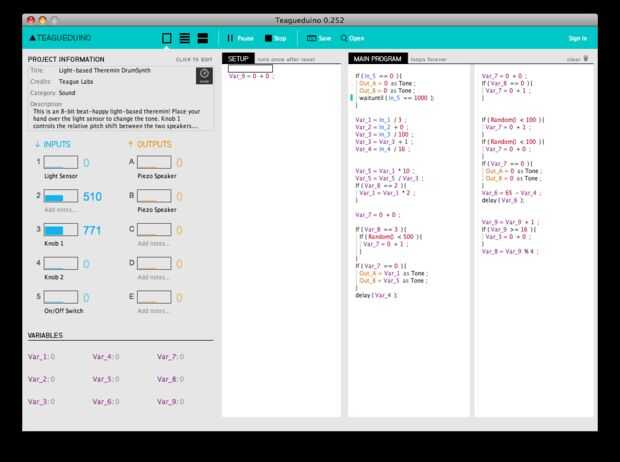Screen dimensions: 620x462
Task: Save the current project
Action: [319, 38]
